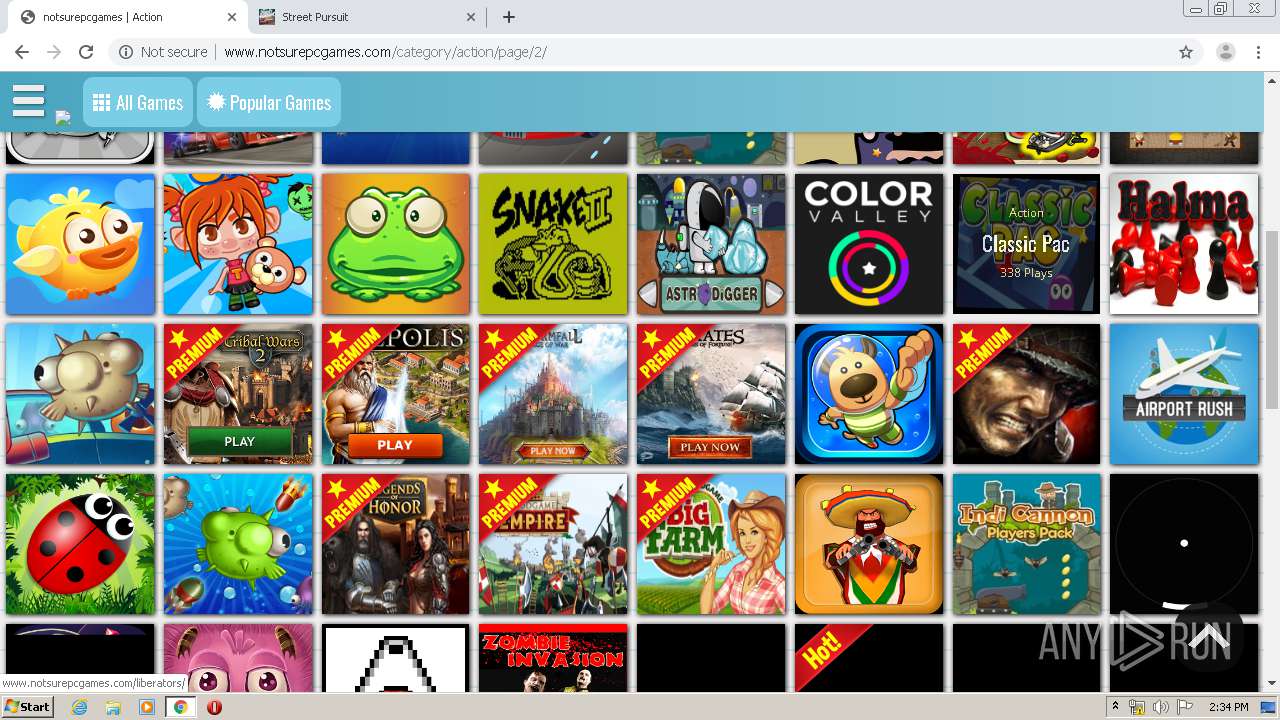Image resolution: width=1280 pixels, height=720 pixels.
Task: Select the Chrome taskbar icon
Action: pos(180,707)
